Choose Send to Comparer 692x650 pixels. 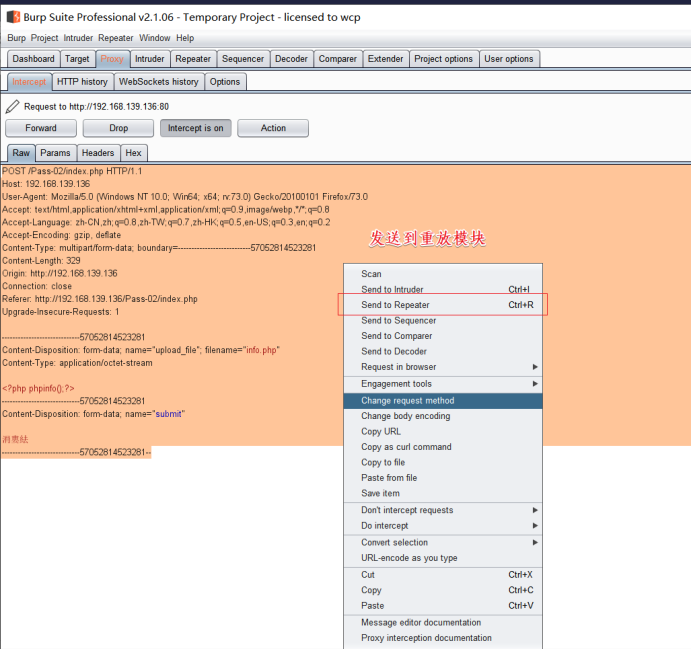(443, 336)
